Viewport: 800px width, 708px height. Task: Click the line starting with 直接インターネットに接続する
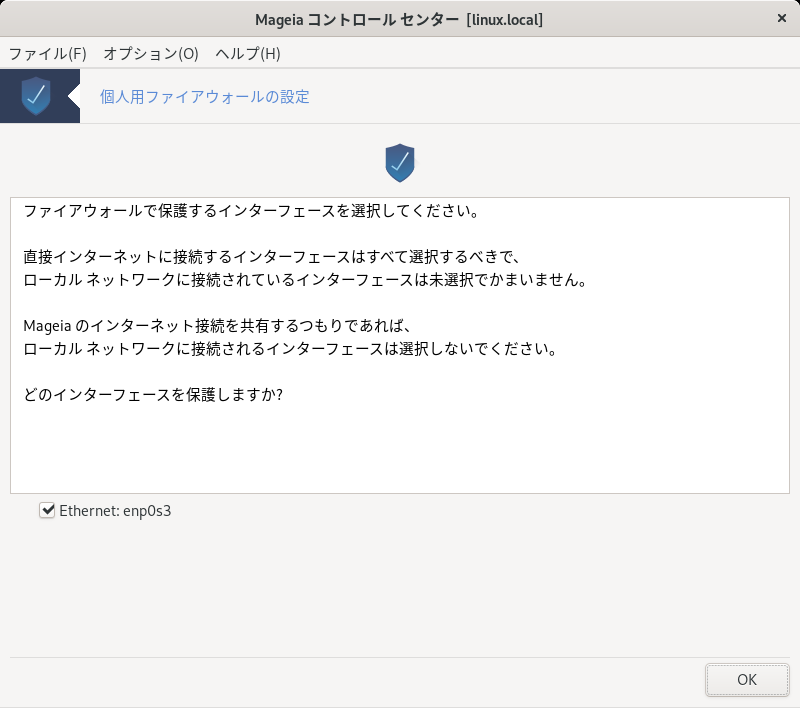(271, 257)
